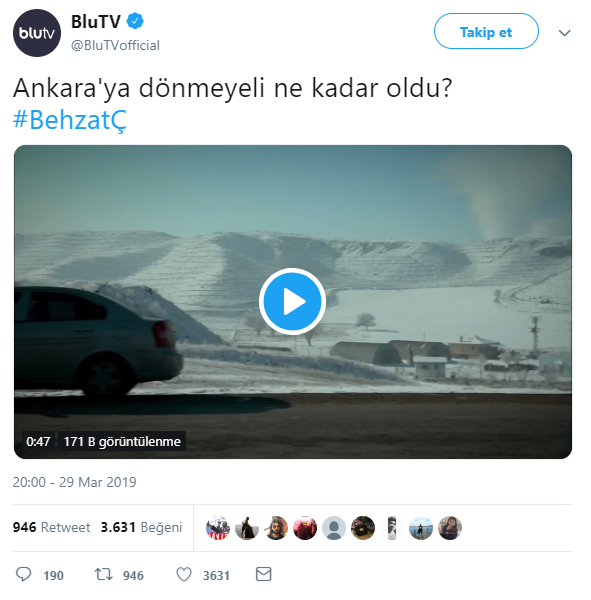
Task: Click the default gray silhouette liker avatar
Action: pyautogui.click(x=334, y=528)
